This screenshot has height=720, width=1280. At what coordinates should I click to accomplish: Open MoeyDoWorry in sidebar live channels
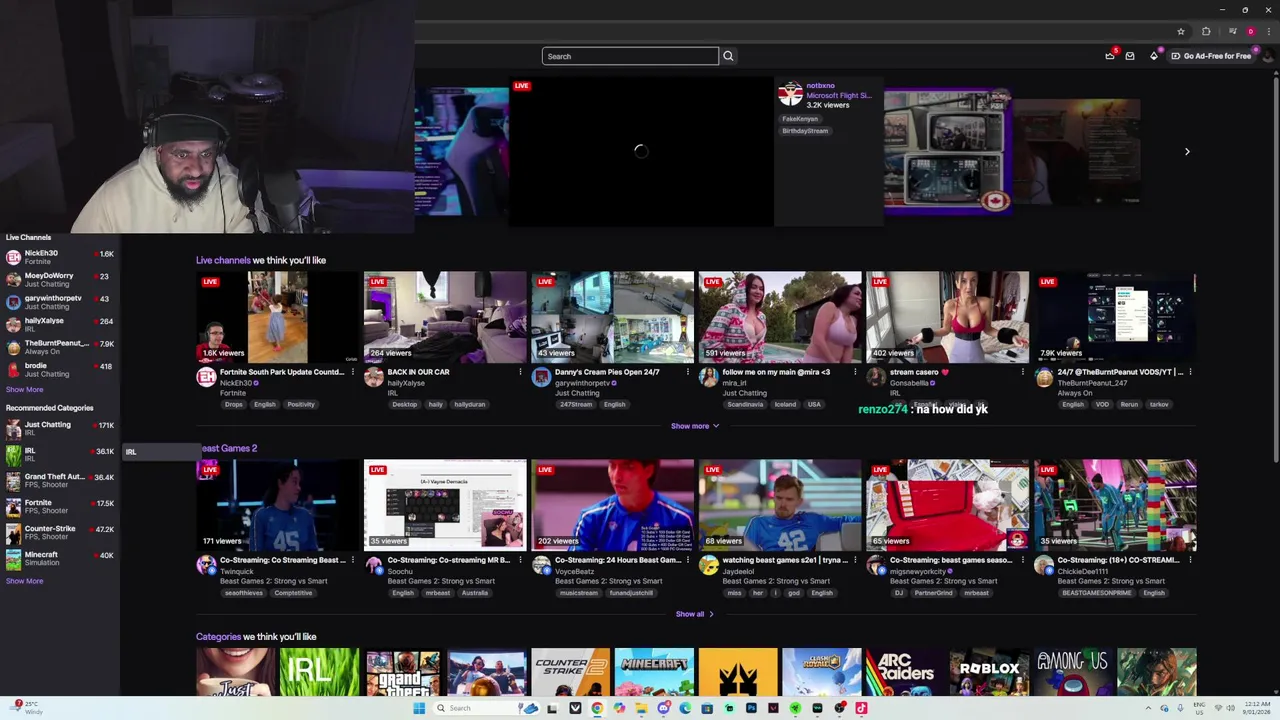(x=59, y=280)
